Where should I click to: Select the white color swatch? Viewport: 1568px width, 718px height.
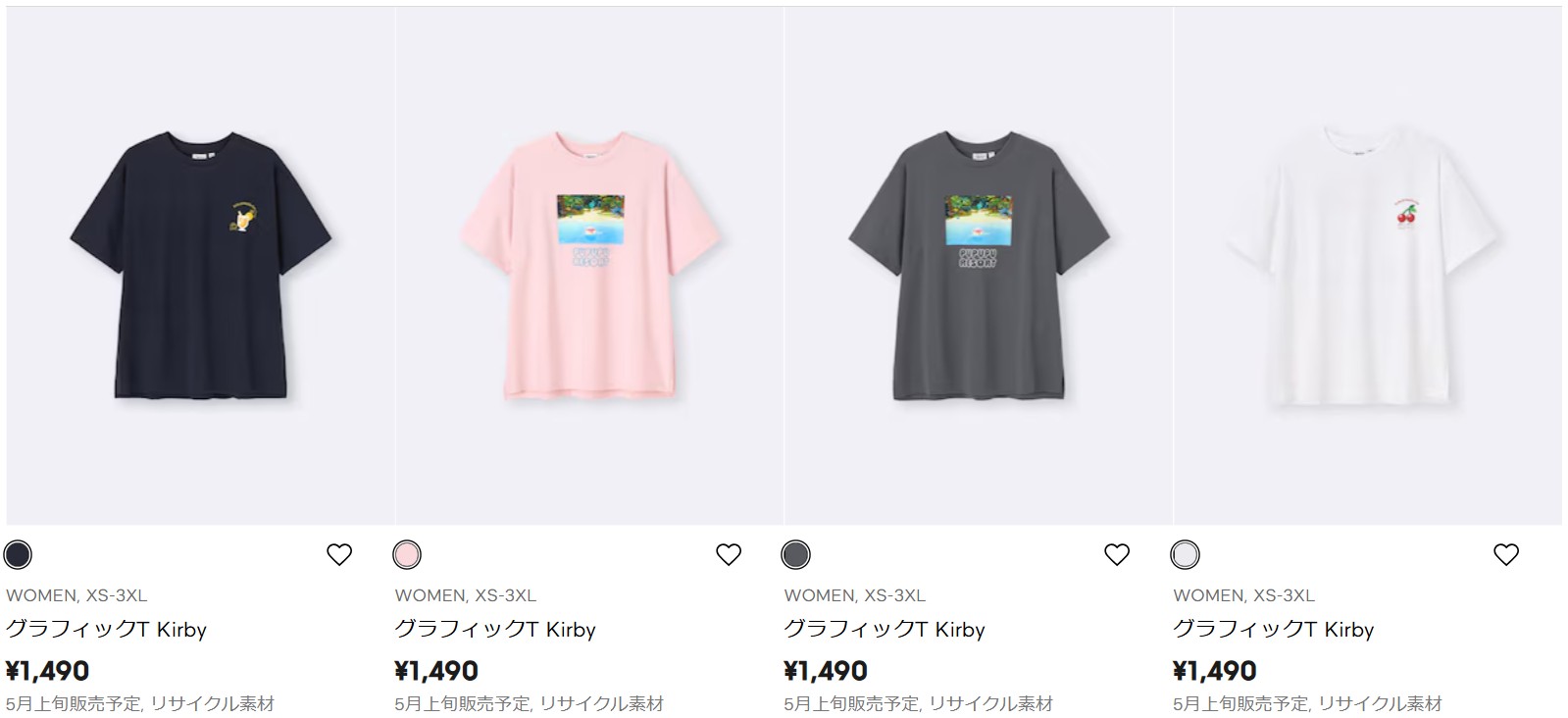1185,555
